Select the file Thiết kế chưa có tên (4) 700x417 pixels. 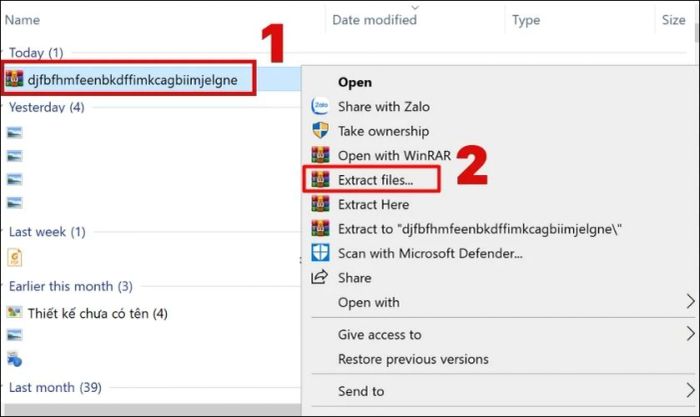tap(97, 313)
